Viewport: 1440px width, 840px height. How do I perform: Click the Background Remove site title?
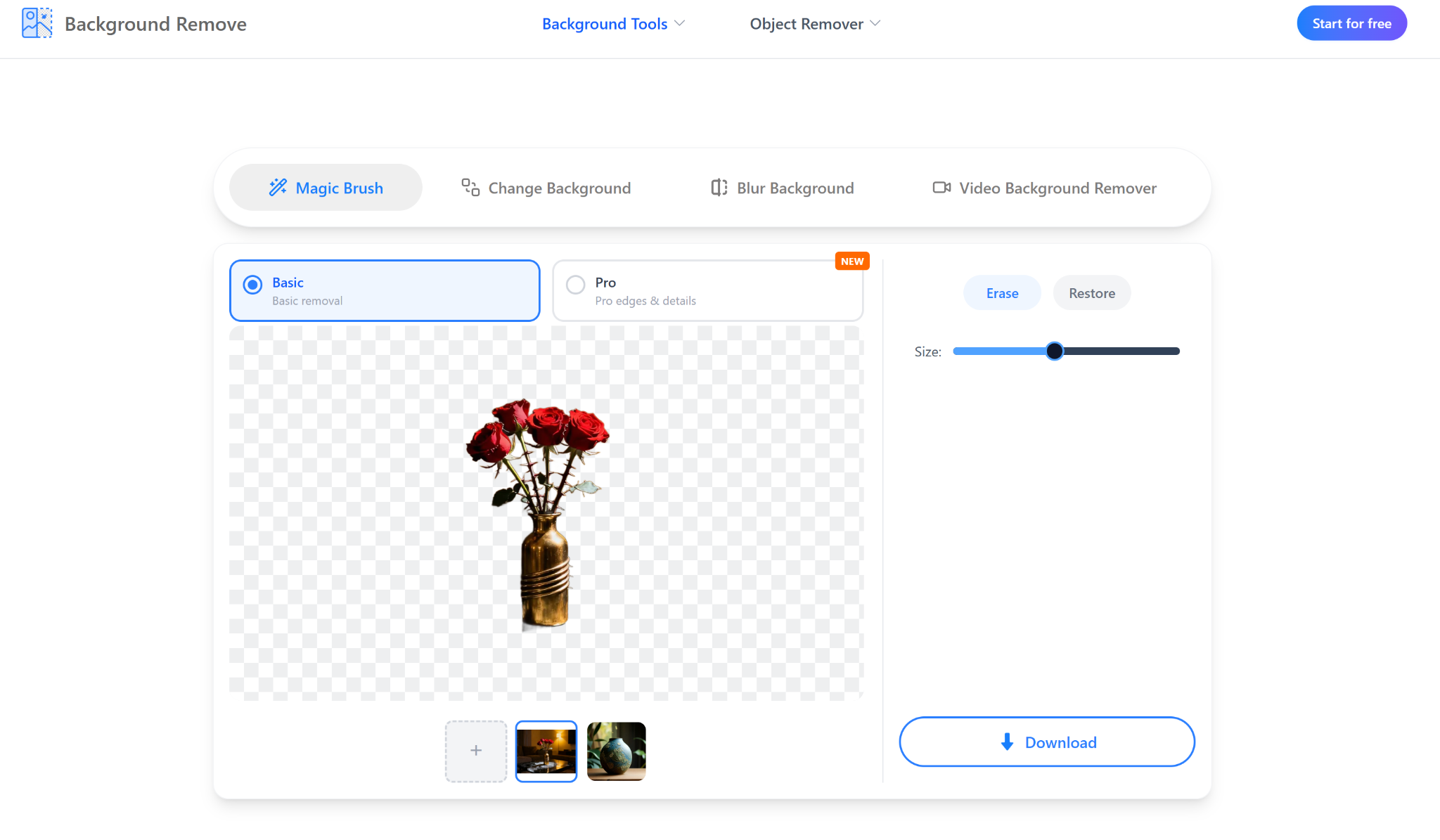[155, 24]
